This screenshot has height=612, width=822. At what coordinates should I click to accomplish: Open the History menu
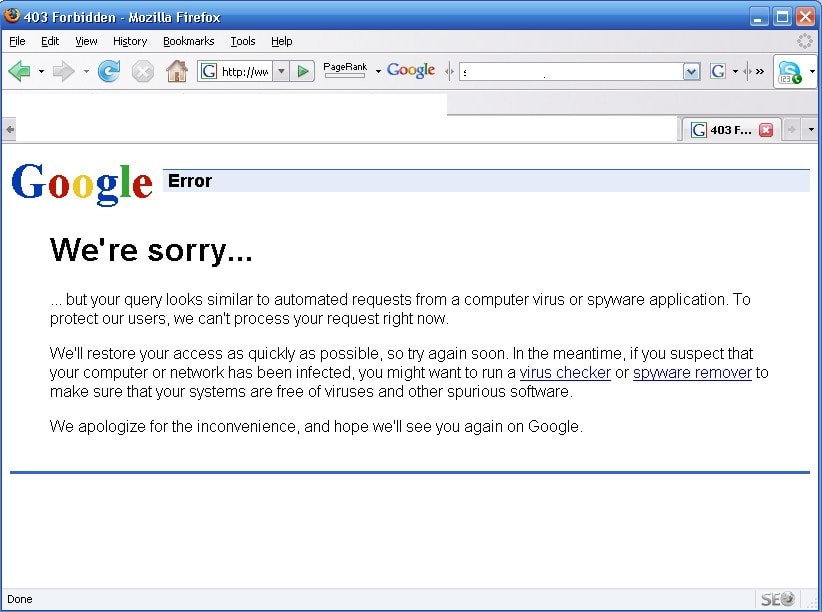pyautogui.click(x=130, y=41)
